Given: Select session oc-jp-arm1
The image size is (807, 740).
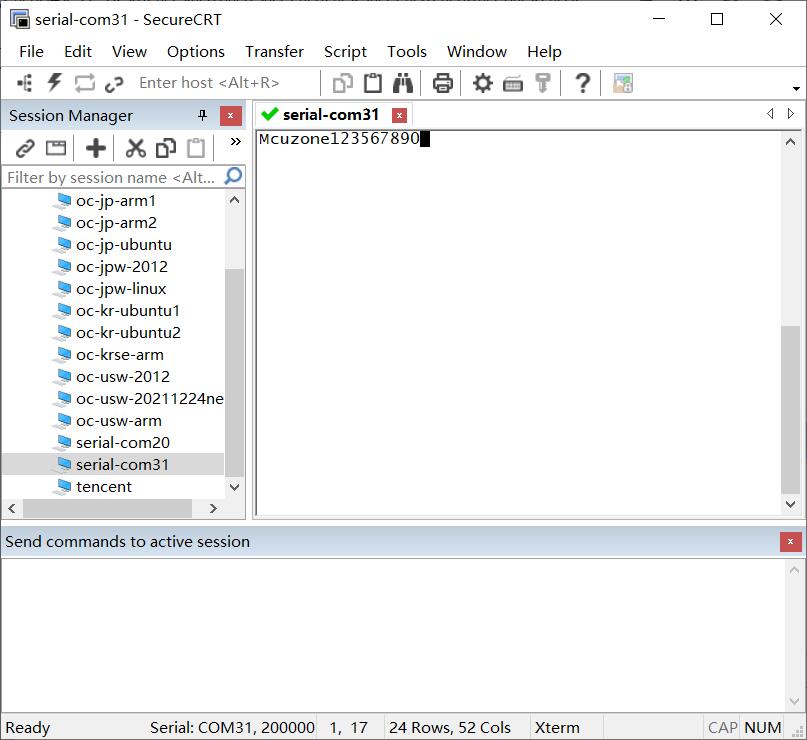Looking at the screenshot, I should [116, 201].
